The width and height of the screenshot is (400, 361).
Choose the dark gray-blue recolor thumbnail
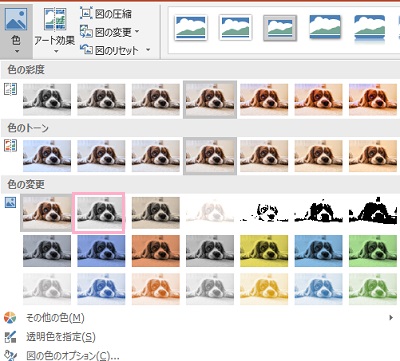click(47, 251)
